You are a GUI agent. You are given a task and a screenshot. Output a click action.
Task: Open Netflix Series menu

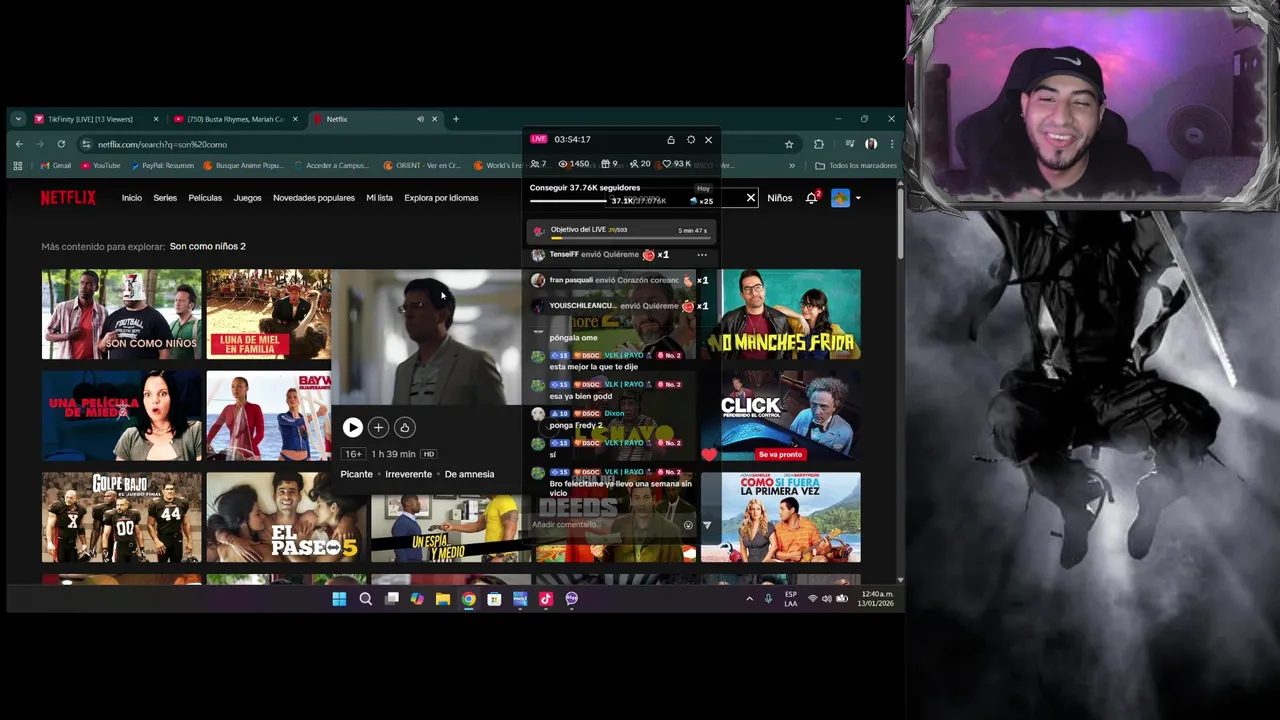click(165, 198)
